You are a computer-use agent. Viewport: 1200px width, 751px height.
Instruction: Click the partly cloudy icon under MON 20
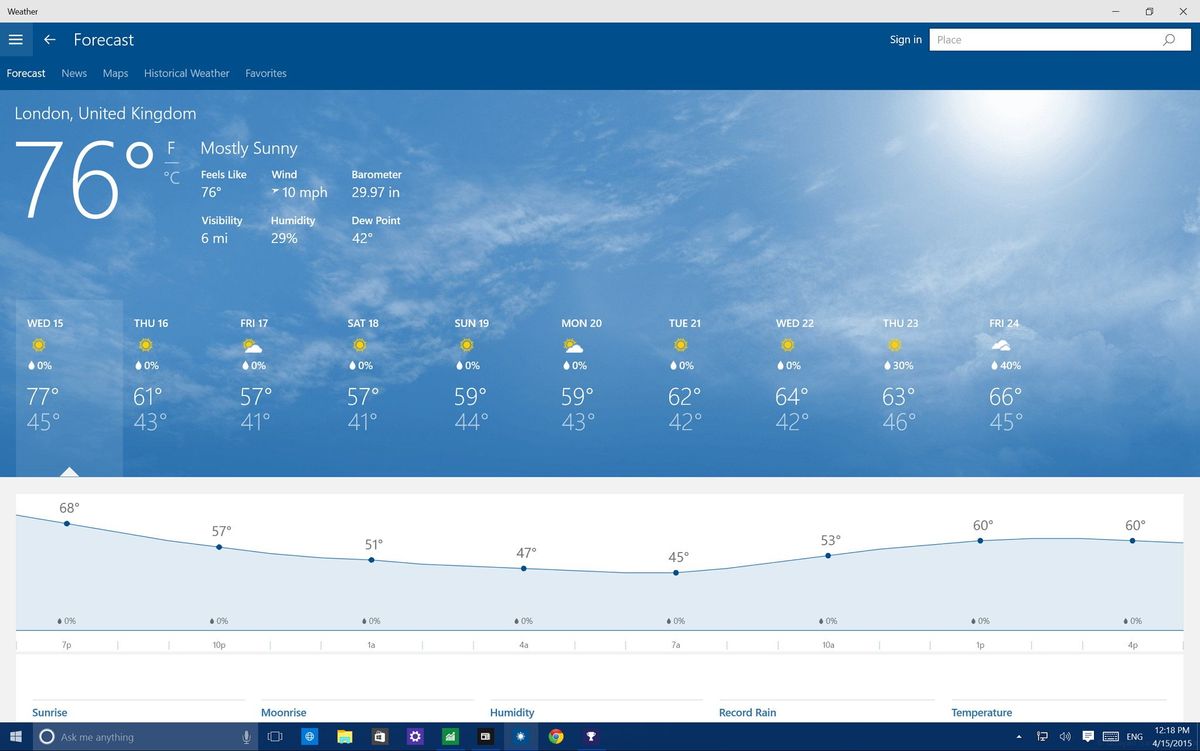click(574, 344)
